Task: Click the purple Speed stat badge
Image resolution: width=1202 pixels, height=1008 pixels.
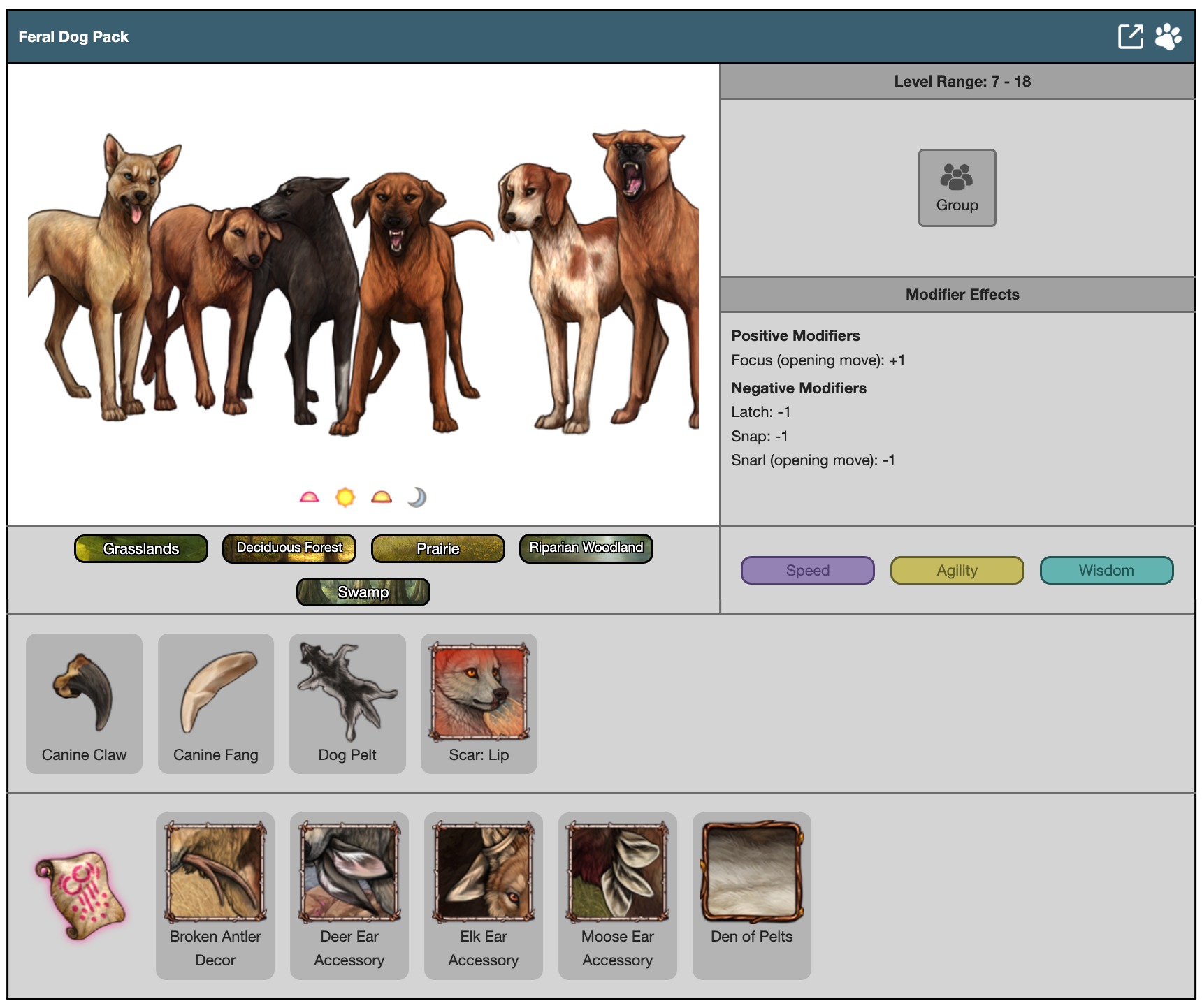Action: click(807, 570)
